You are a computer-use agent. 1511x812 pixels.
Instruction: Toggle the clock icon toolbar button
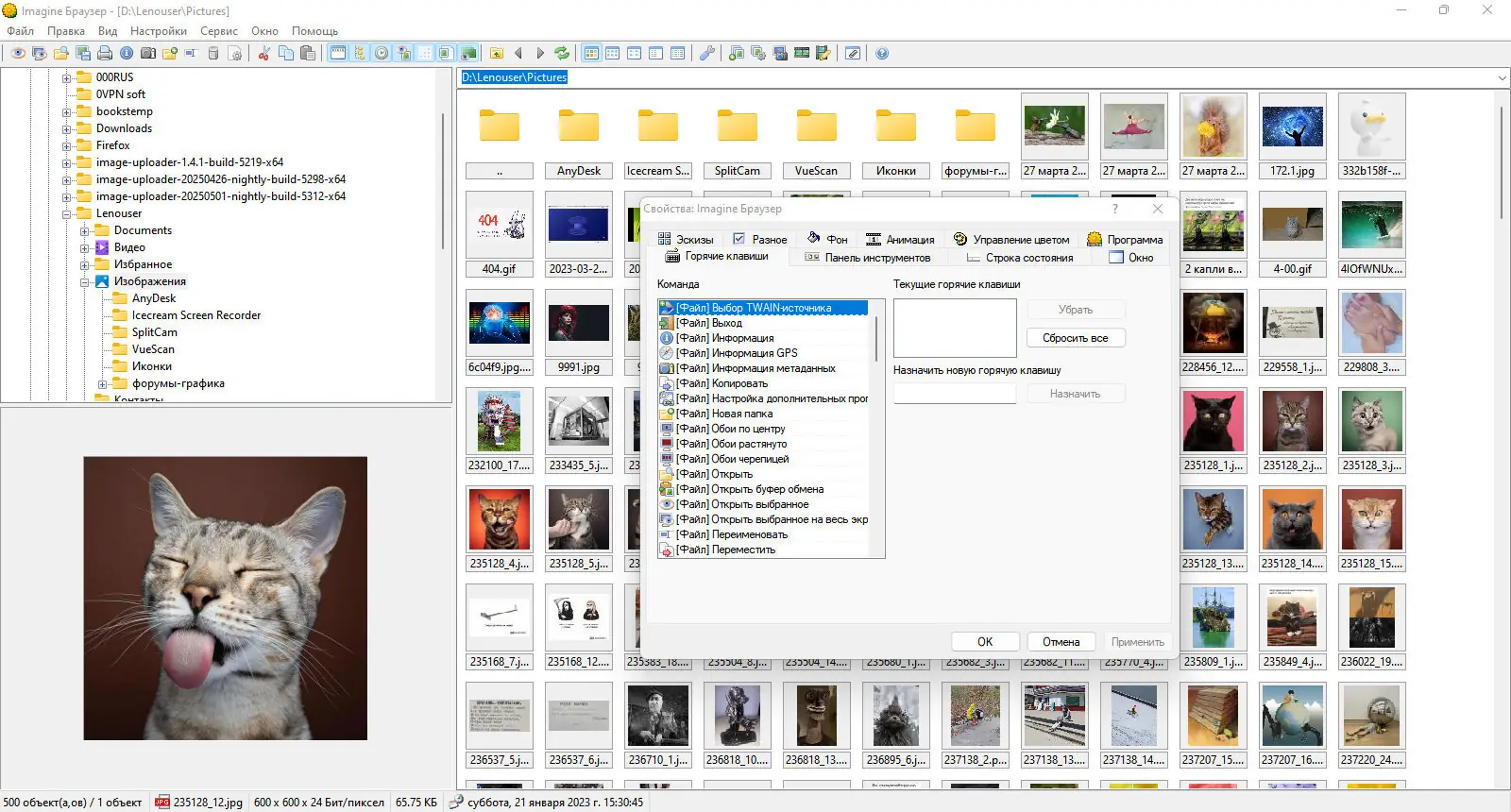(x=382, y=53)
